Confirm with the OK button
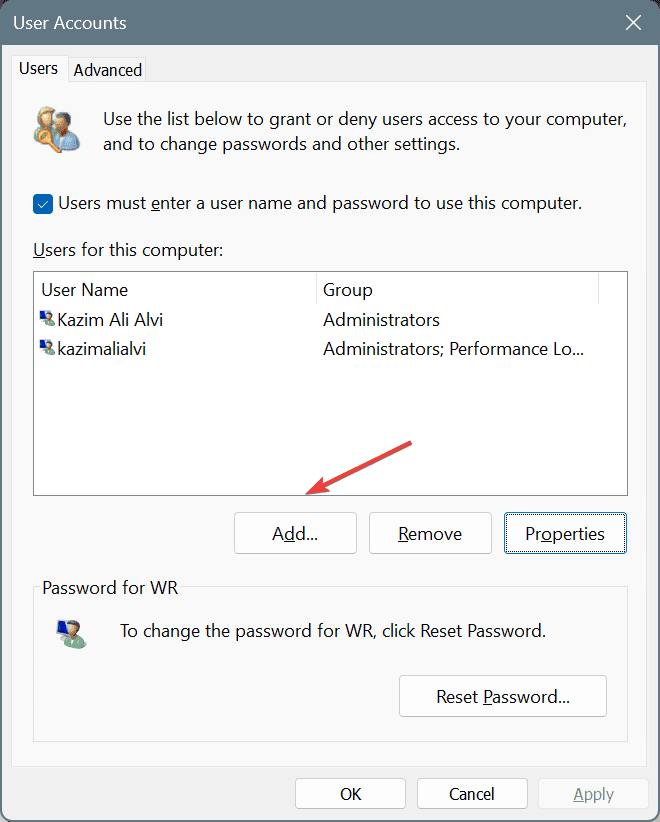 [350, 794]
